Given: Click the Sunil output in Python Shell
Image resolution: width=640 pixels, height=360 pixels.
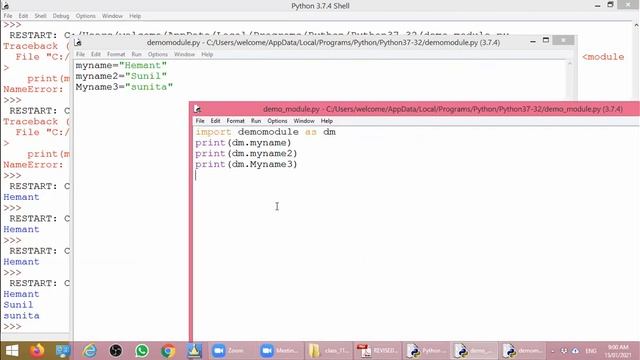Looking at the screenshot, I should point(18,305).
